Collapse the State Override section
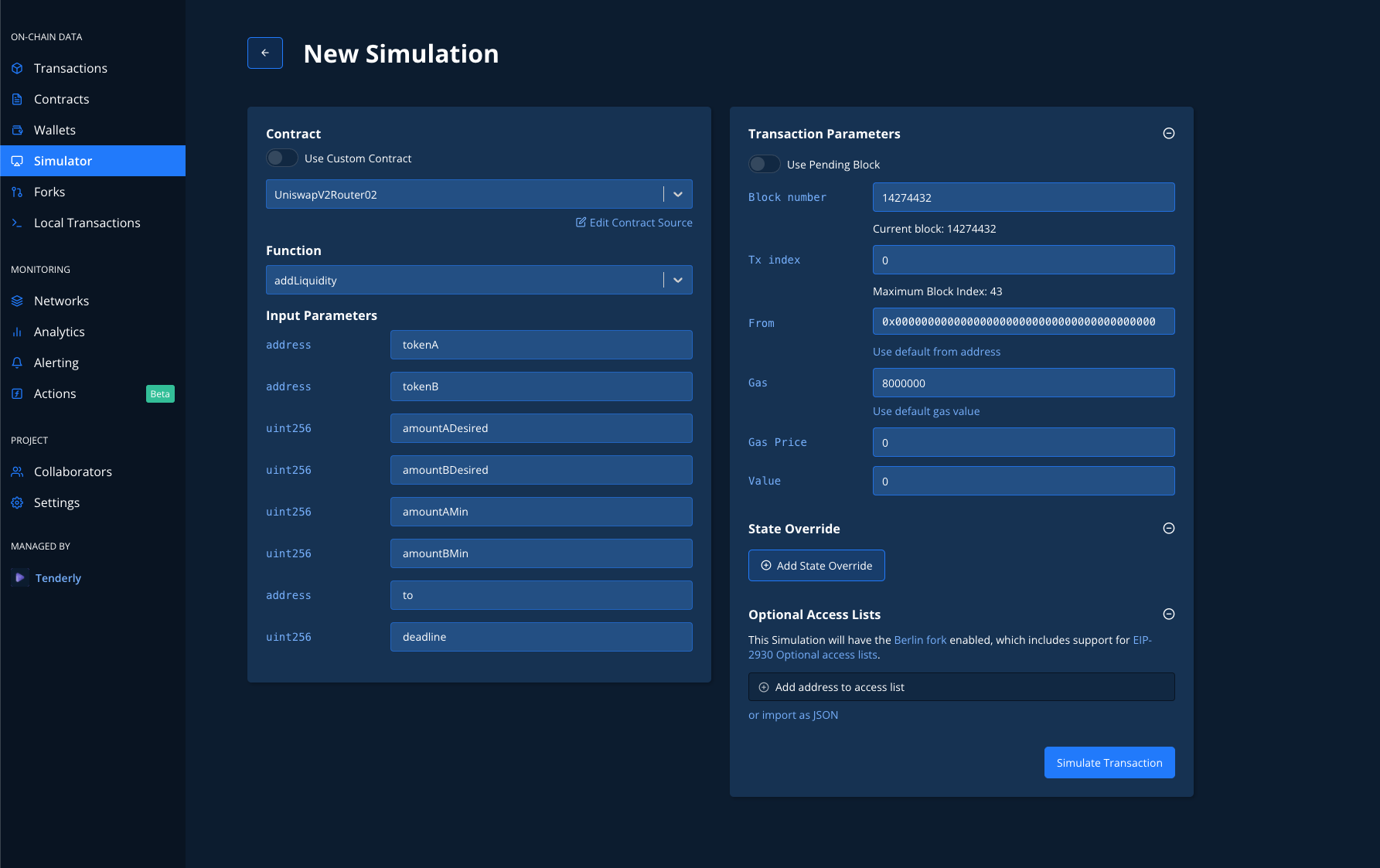1380x868 pixels. pyautogui.click(x=1169, y=528)
